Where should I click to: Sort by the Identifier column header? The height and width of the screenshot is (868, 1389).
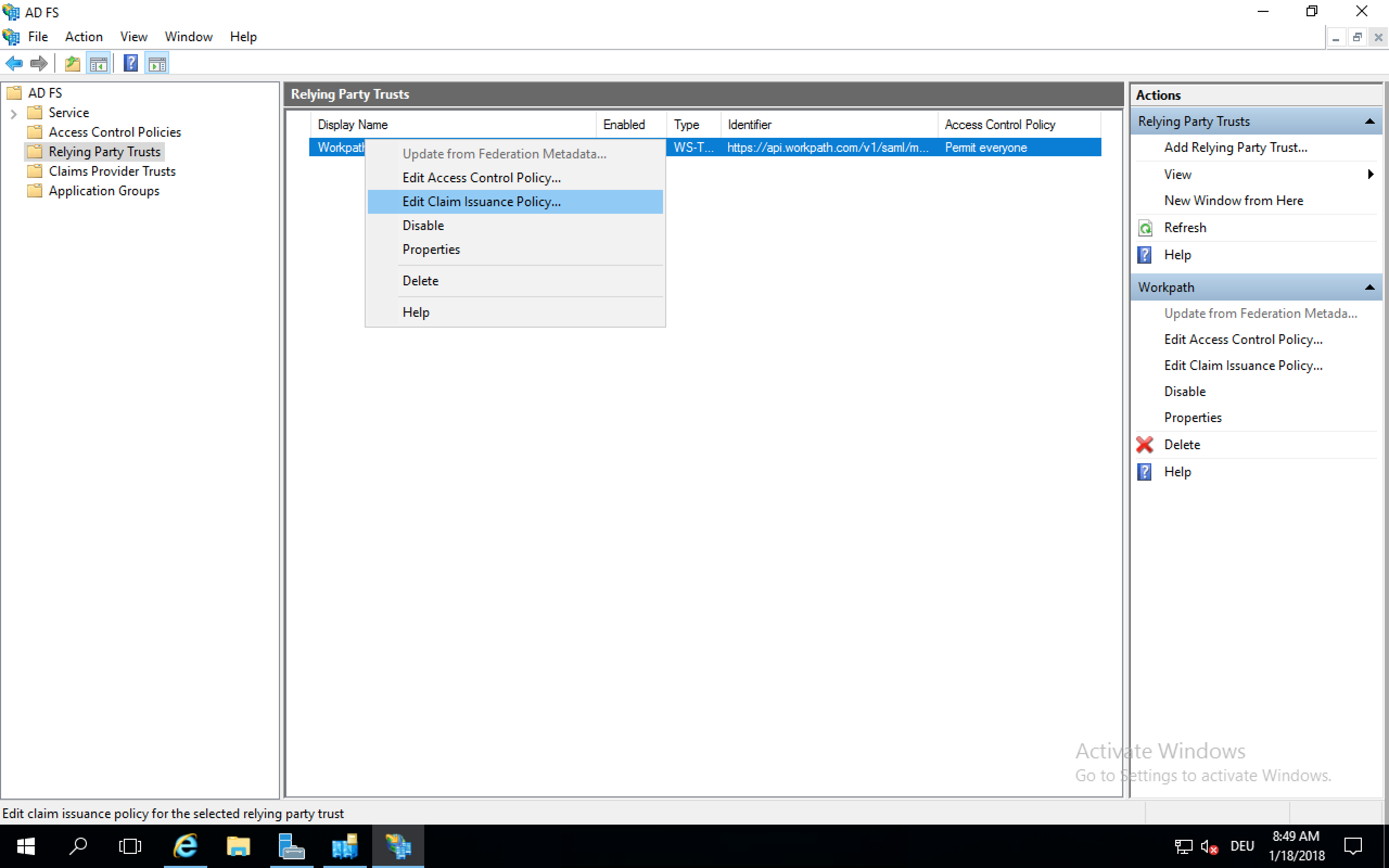click(x=830, y=125)
